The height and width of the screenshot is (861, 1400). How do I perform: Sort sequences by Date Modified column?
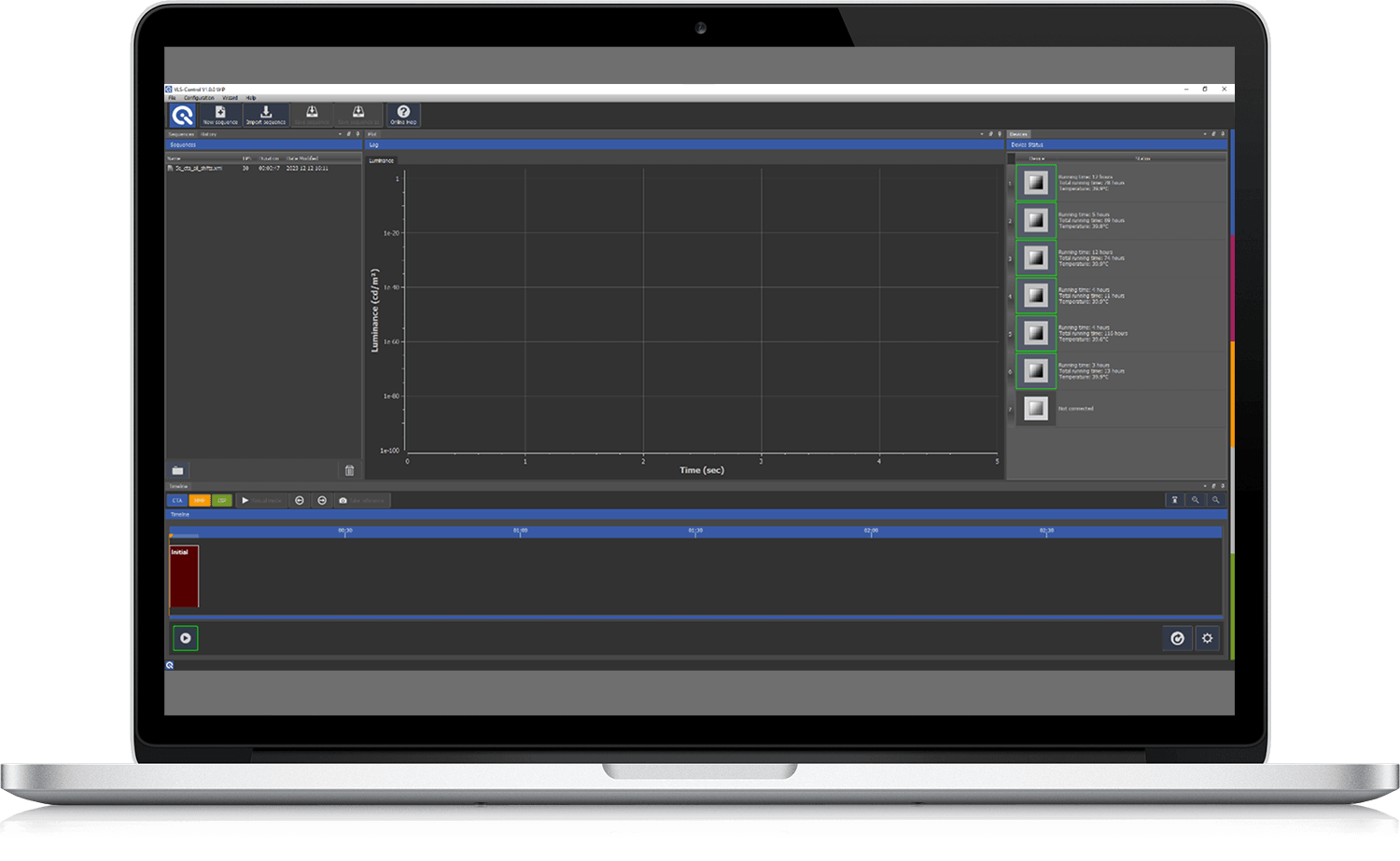(302, 159)
